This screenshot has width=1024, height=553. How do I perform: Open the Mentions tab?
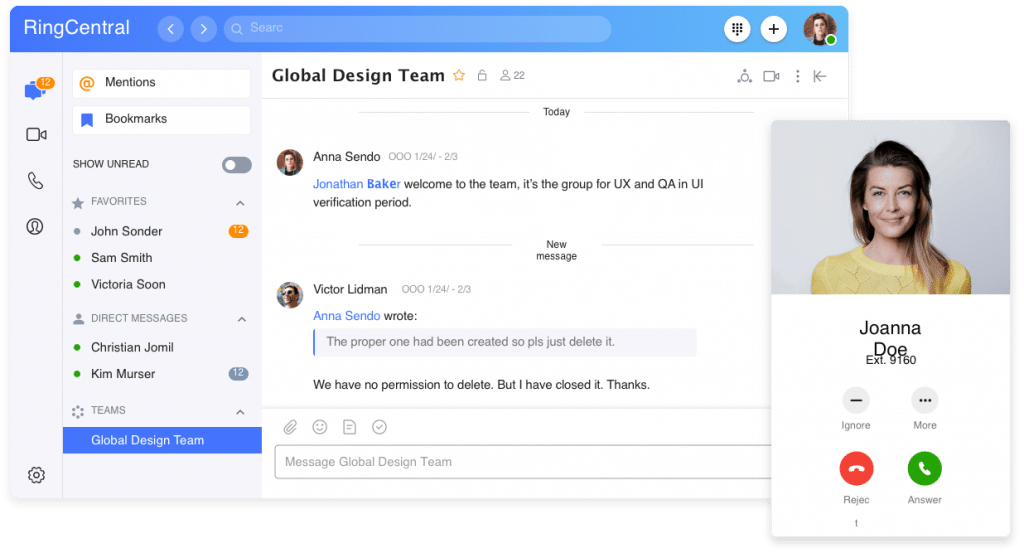[x=161, y=83]
